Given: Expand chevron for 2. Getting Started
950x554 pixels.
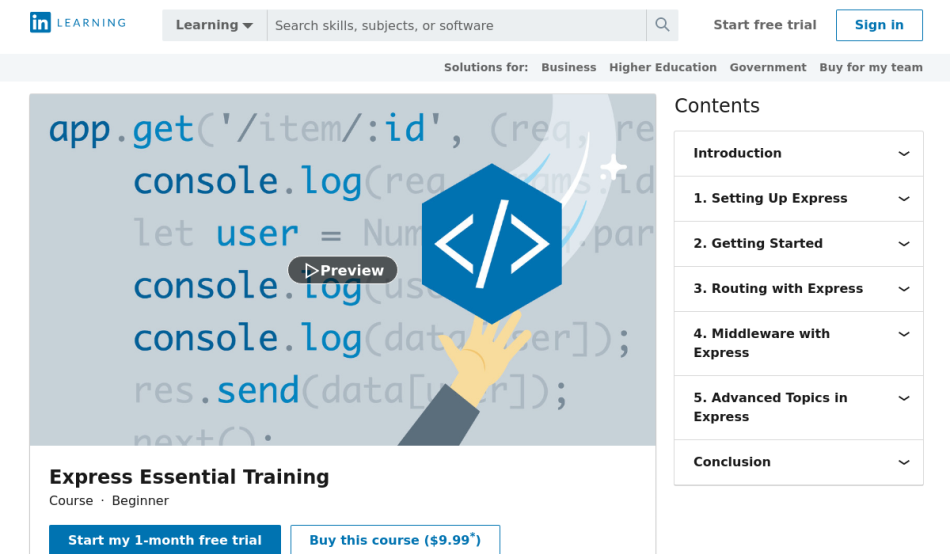Looking at the screenshot, I should [x=903, y=244].
